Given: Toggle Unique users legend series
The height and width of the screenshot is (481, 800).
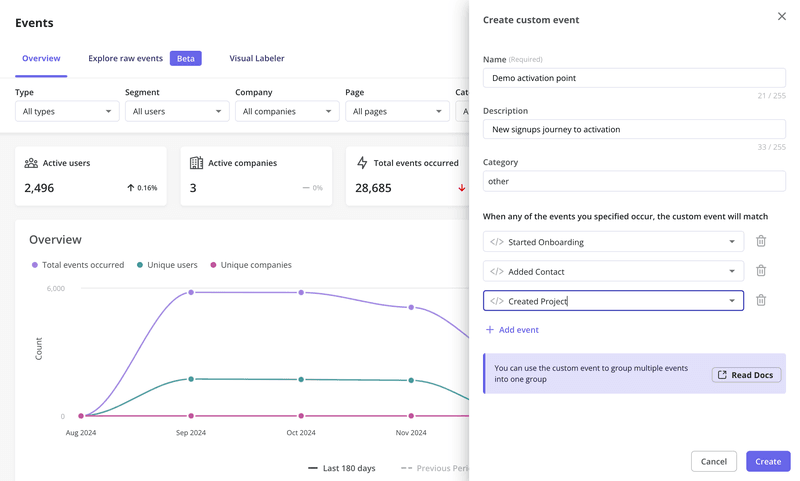Looking at the screenshot, I should tap(167, 265).
